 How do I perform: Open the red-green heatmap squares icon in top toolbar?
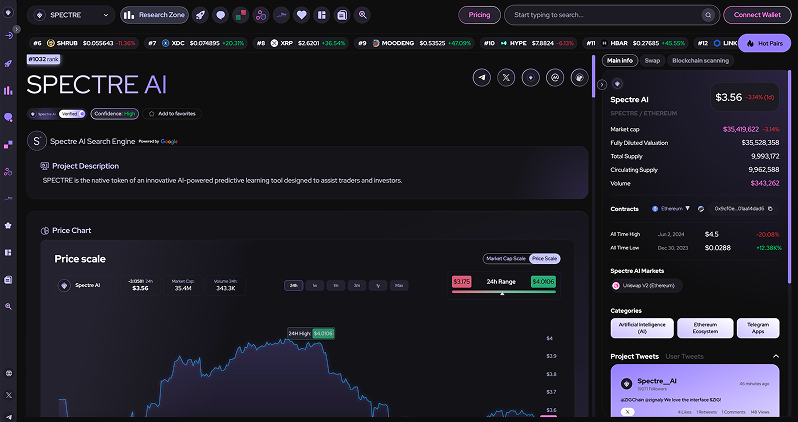241,15
